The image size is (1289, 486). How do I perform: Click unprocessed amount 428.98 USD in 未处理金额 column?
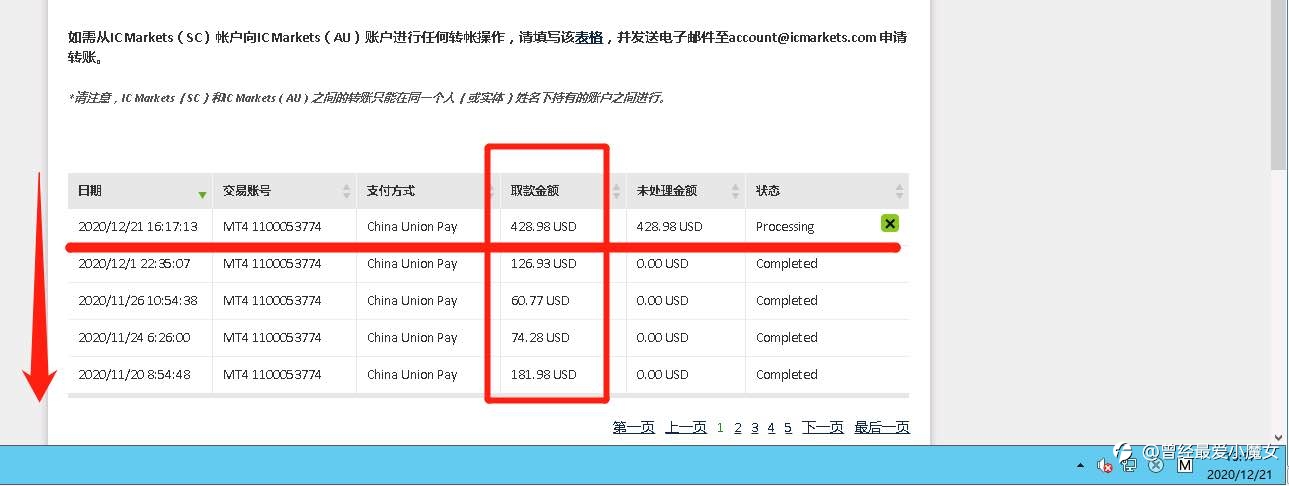point(669,227)
